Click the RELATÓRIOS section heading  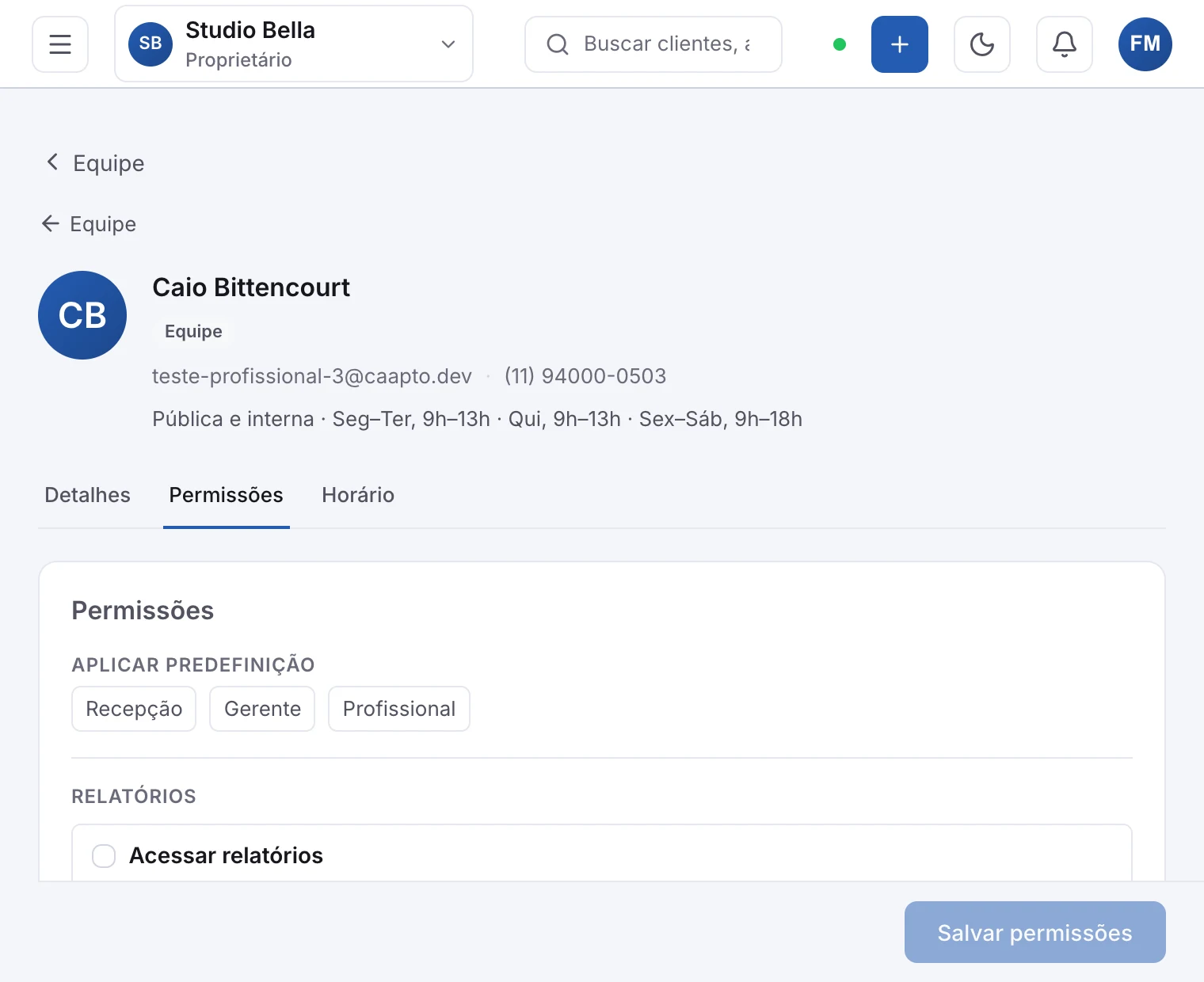[x=134, y=797]
